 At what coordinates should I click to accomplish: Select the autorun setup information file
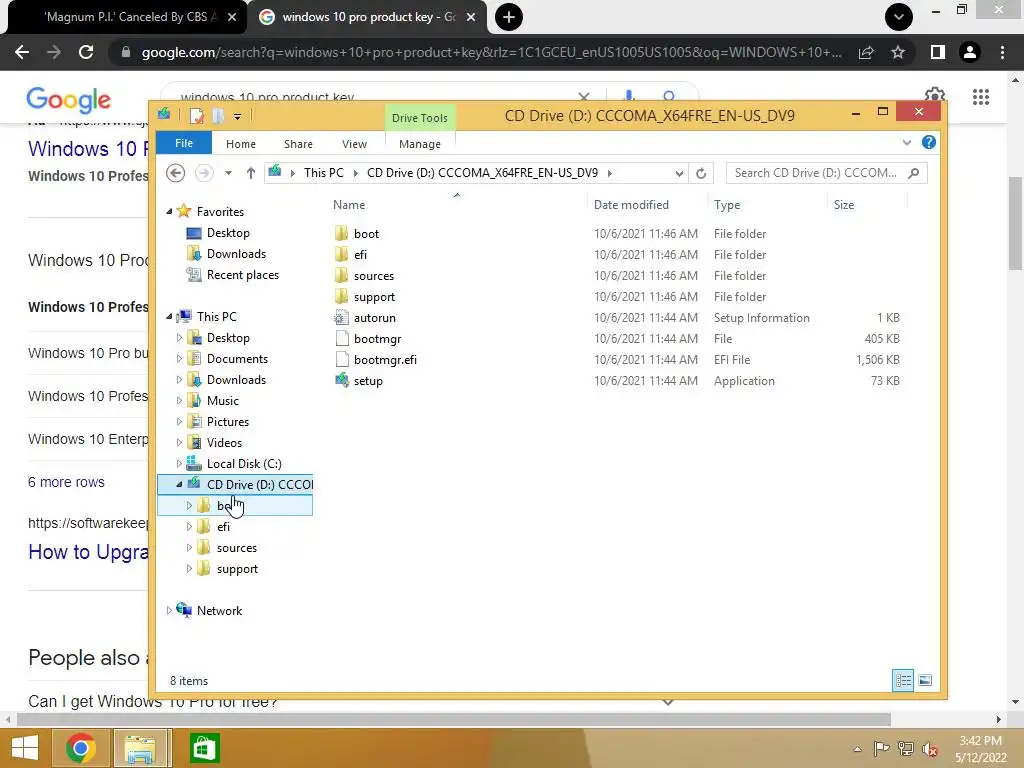(x=374, y=318)
